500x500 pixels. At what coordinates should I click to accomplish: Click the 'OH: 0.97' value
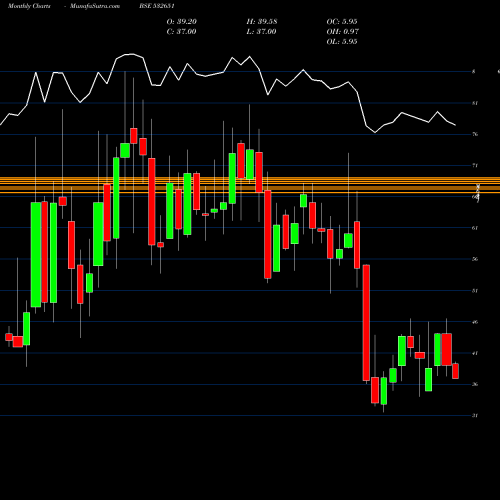pyautogui.click(x=343, y=32)
